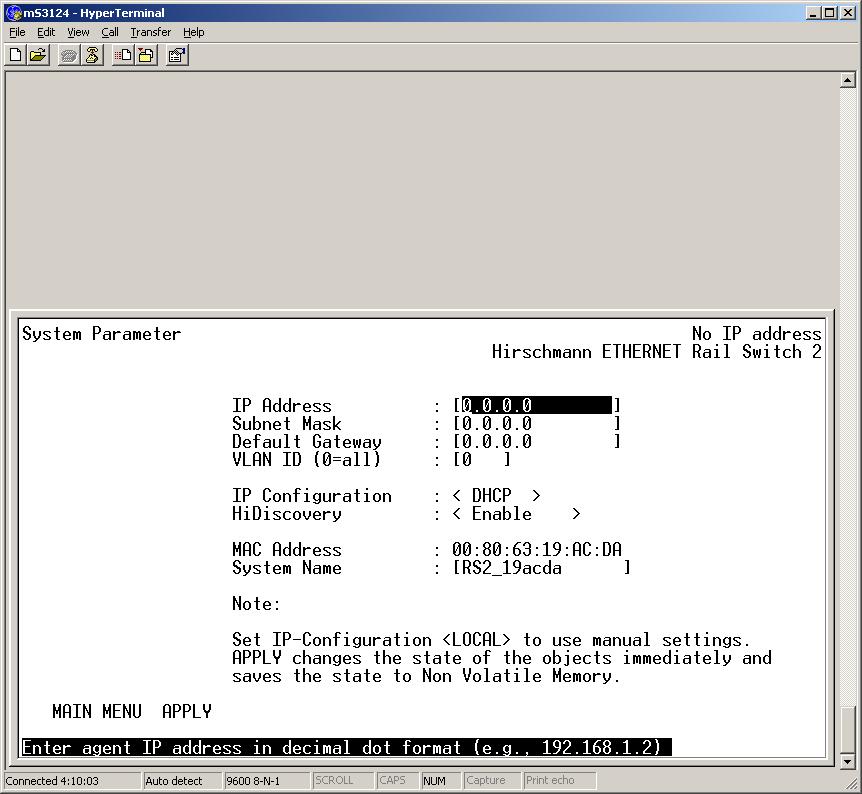The width and height of the screenshot is (862, 794).
Task: Select APPLY in the terminal screen
Action: click(186, 712)
